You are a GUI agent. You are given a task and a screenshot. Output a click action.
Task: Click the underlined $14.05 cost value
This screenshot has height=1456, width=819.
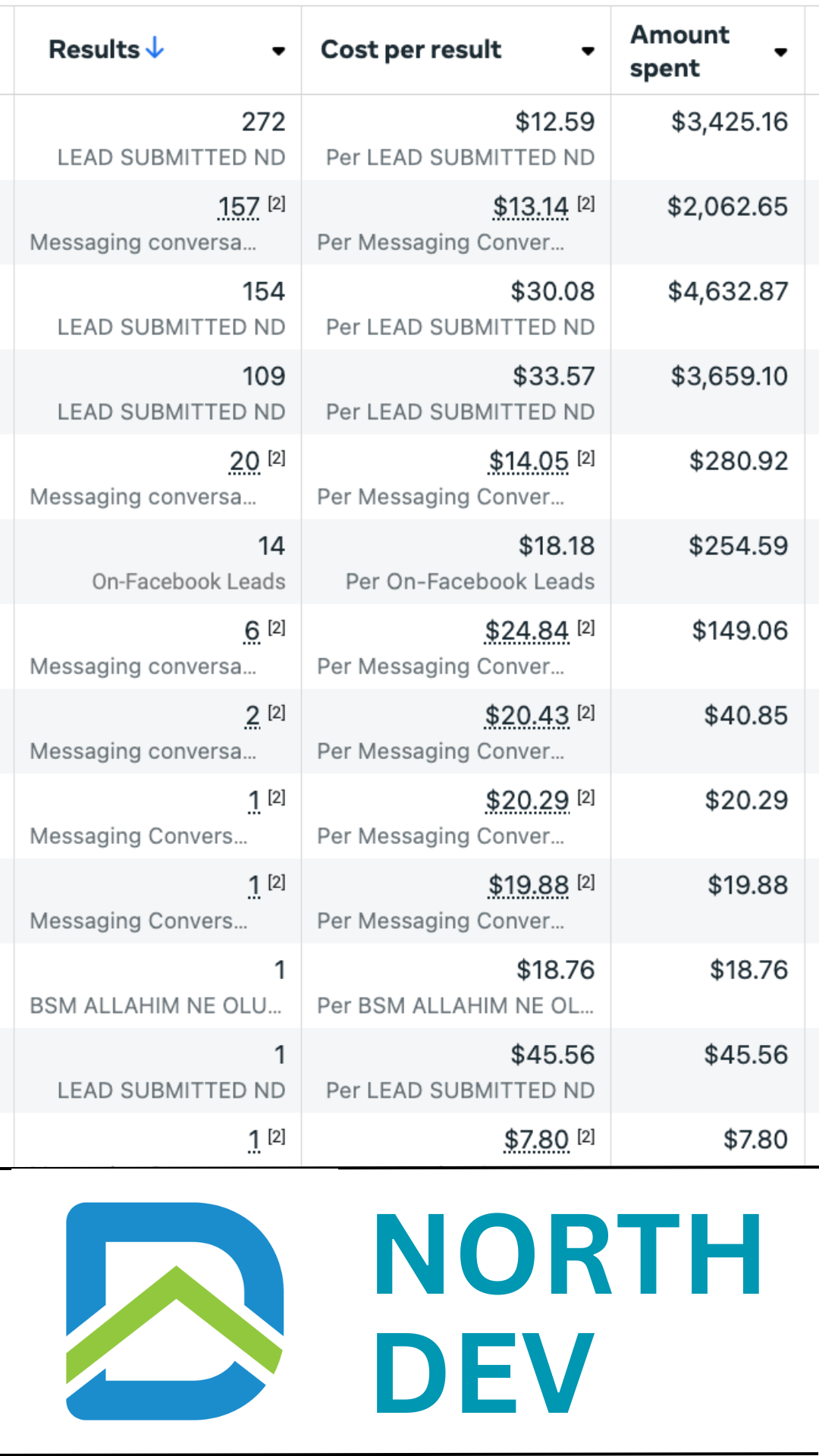click(x=529, y=461)
